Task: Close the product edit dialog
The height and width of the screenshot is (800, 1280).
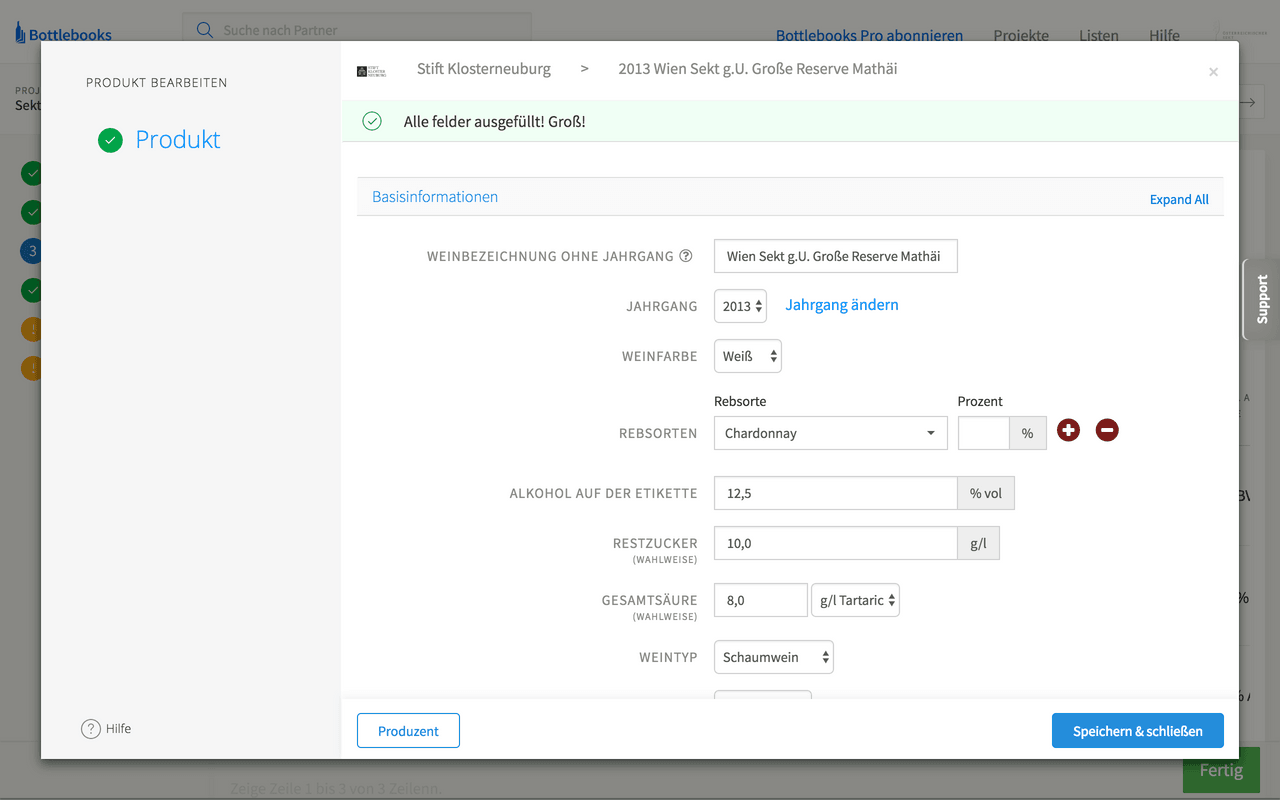Action: click(x=1213, y=72)
